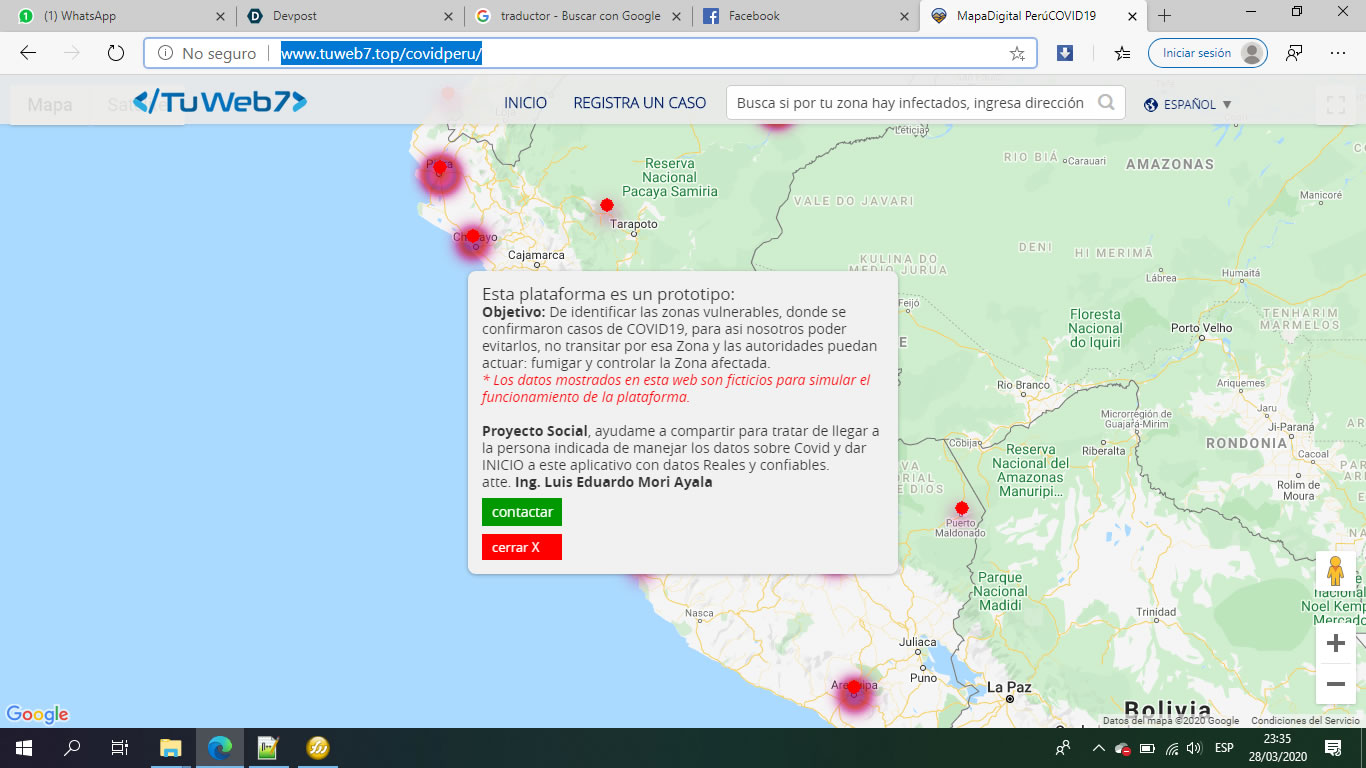Click the search magnifier in address search box
The image size is (1366, 768).
tap(1106, 102)
